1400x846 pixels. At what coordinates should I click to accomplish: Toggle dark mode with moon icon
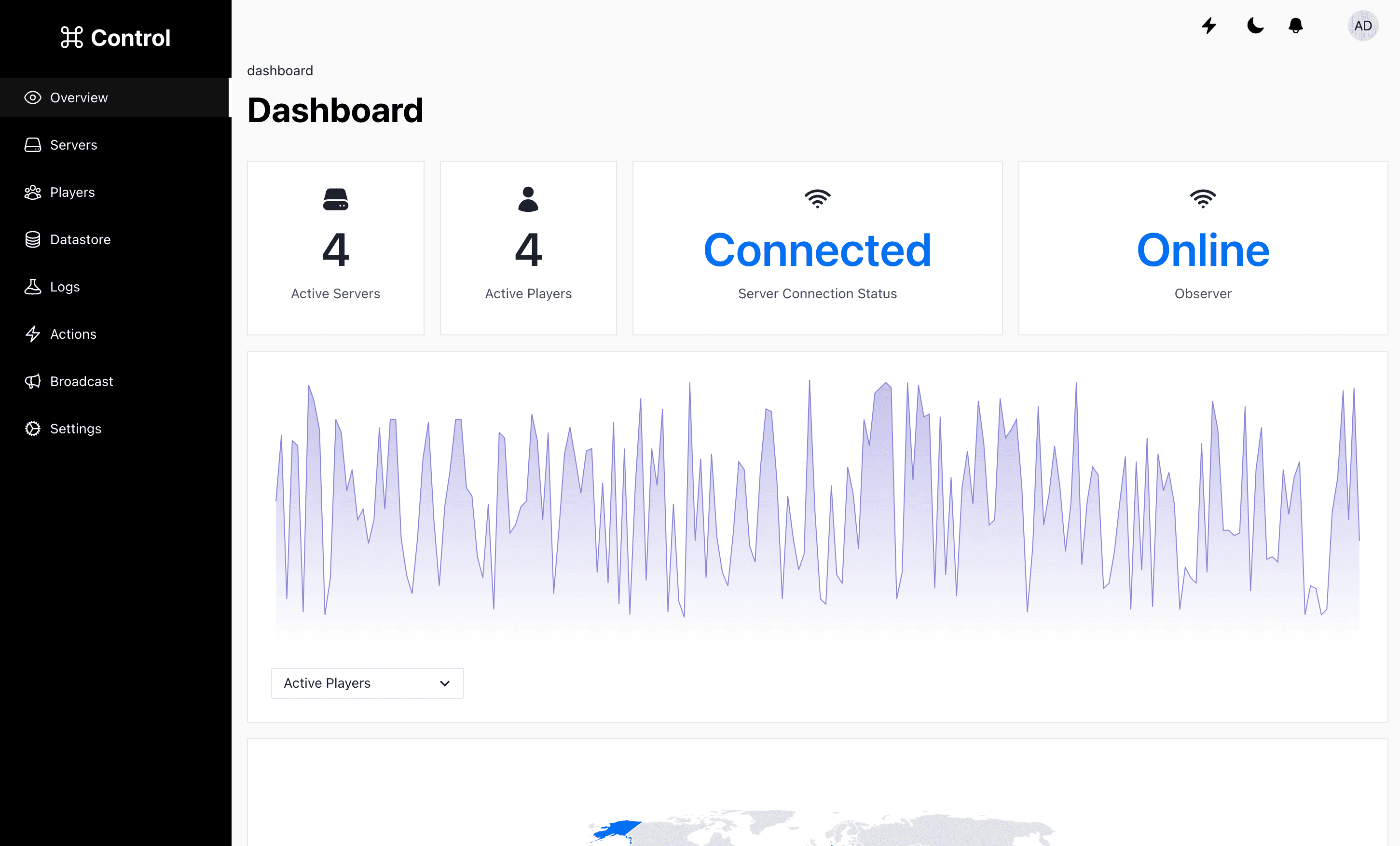tap(1255, 26)
